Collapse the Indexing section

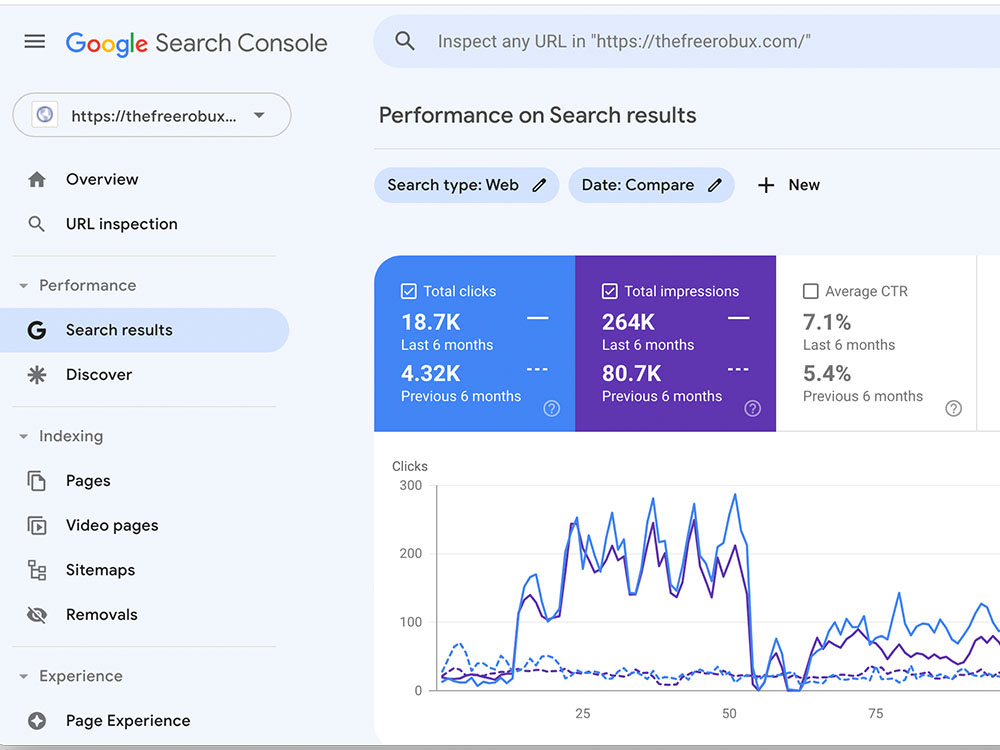point(24,437)
